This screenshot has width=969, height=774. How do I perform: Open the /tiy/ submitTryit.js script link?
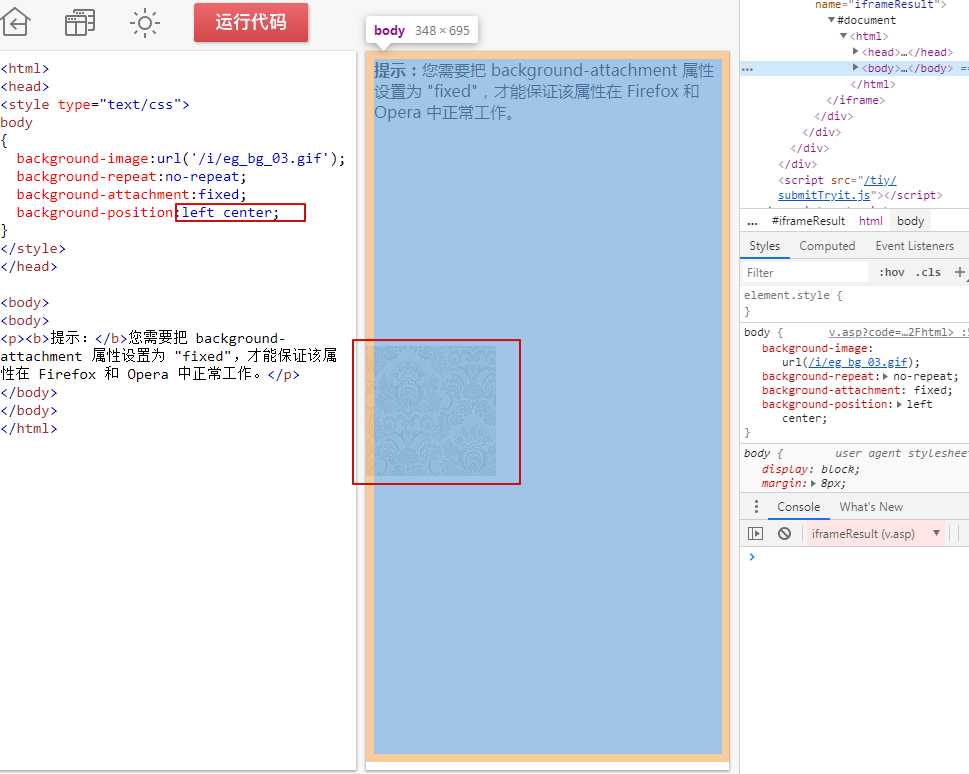[837, 187]
